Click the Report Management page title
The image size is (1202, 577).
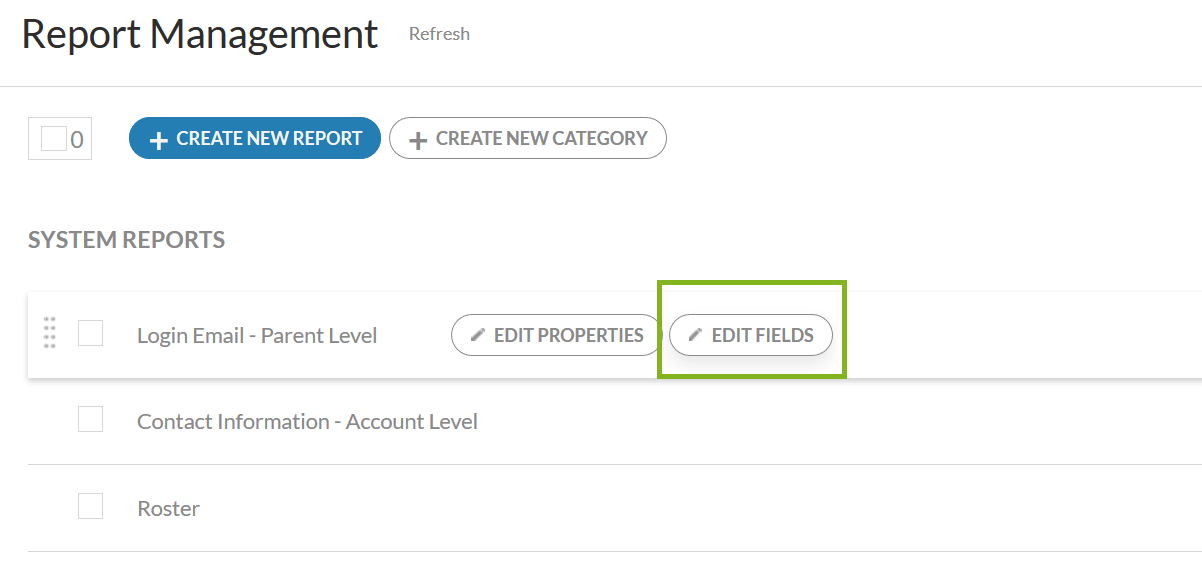coord(200,34)
